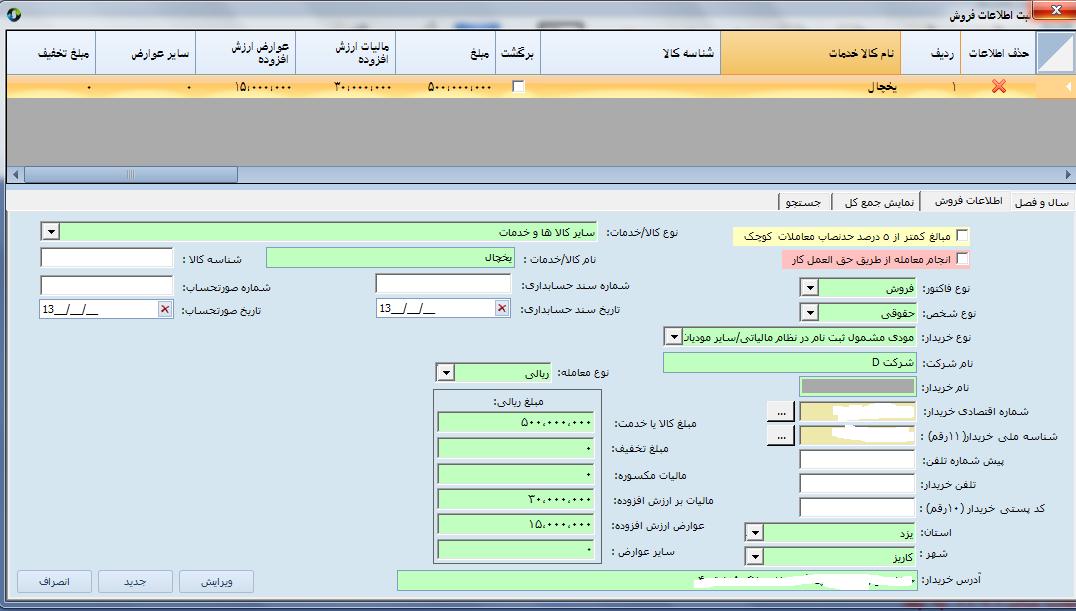Screen dimensions: 1076x611
Task: Open the نوع معامله dropdown showing ریالی
Action: click(445, 373)
